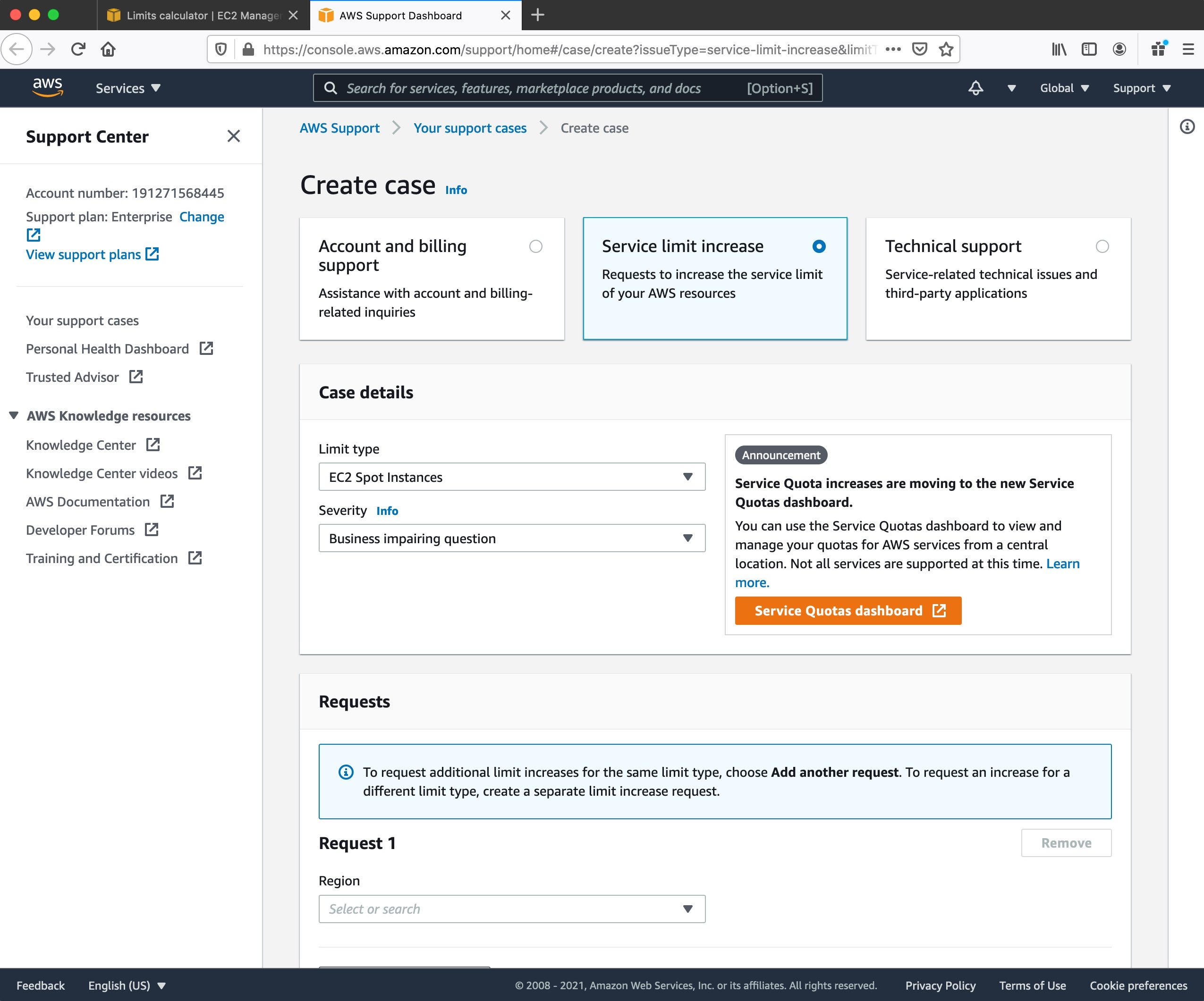Click AWS Support breadcrumb link
The height and width of the screenshot is (1001, 1204).
[339, 128]
